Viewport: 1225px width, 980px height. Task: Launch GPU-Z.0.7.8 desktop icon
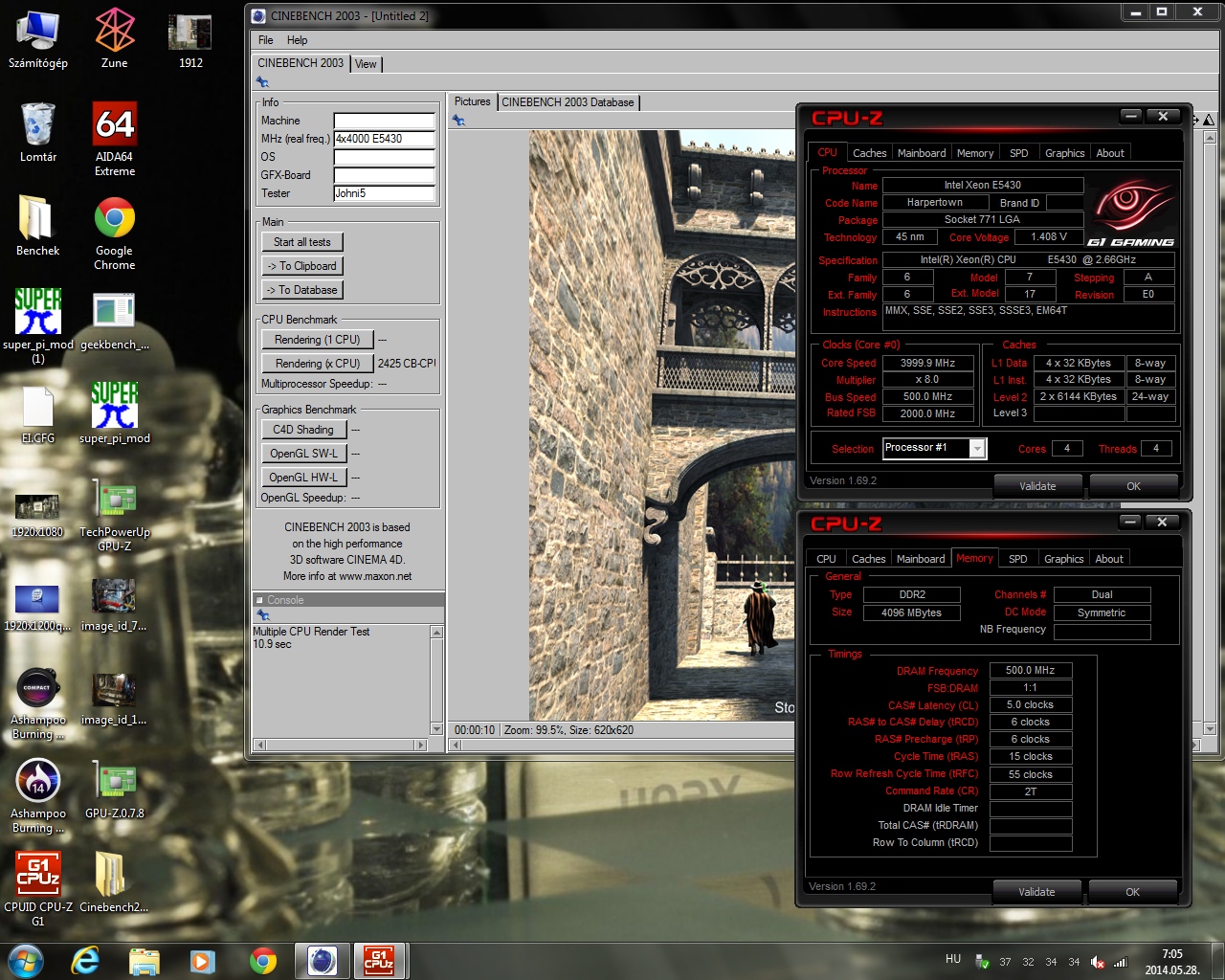pos(114,789)
